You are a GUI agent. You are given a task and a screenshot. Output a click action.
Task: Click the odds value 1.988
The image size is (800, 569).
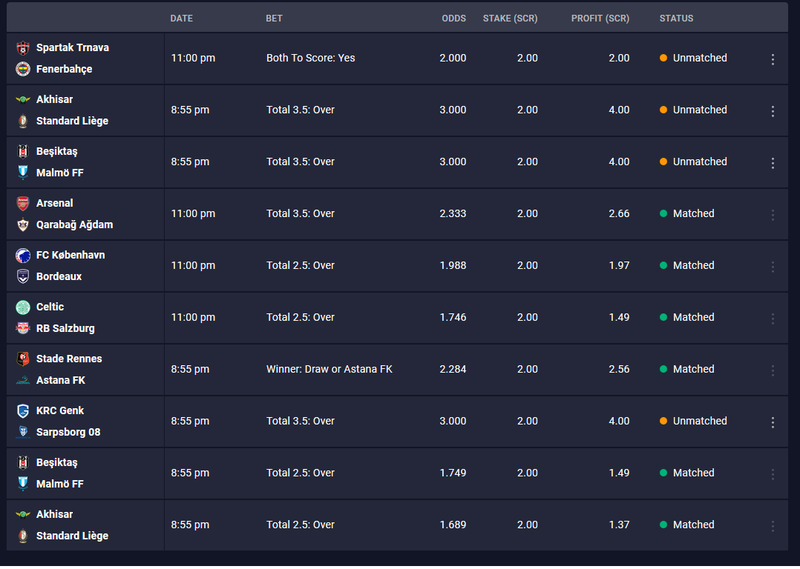[453, 266]
